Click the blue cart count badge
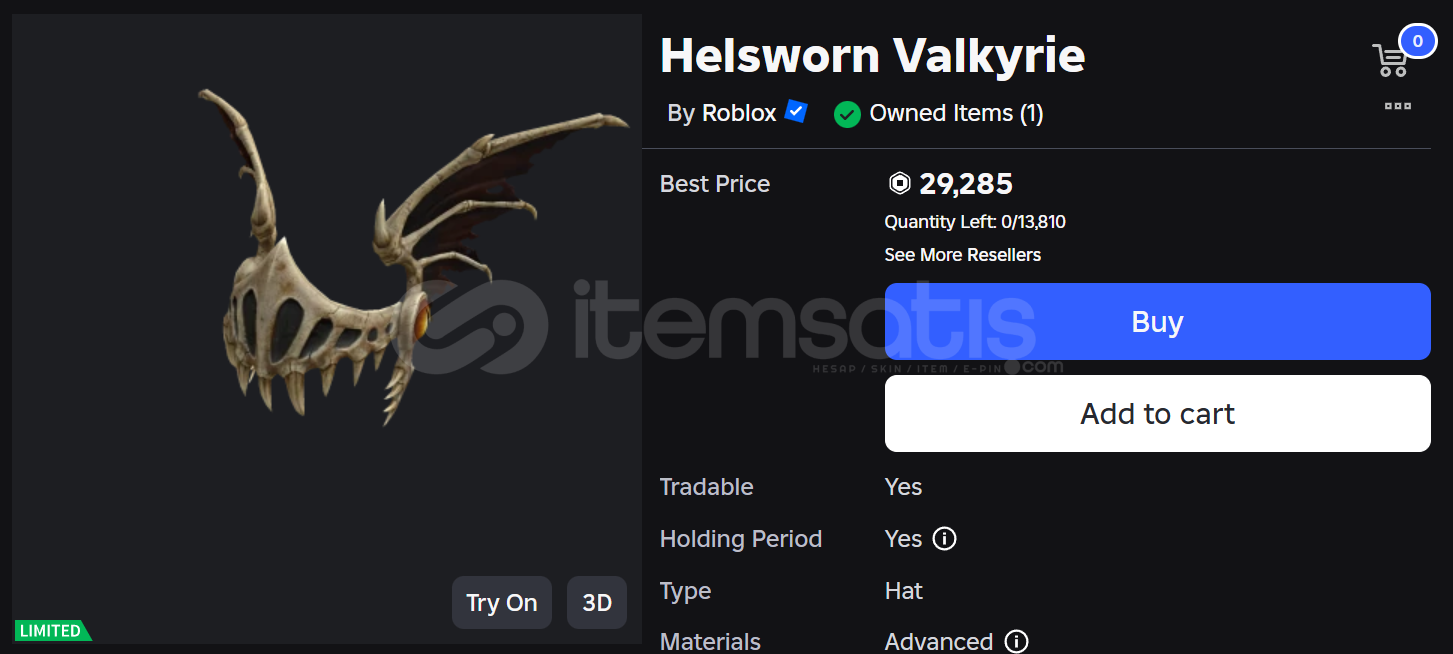 1417,41
